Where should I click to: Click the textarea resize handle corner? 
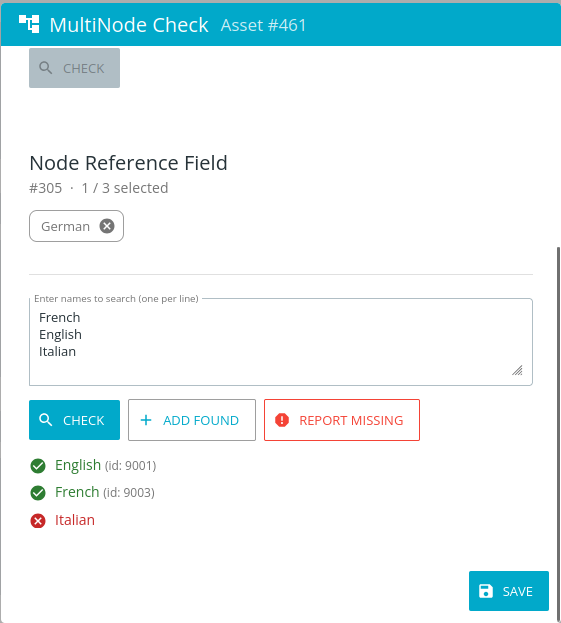(x=517, y=370)
